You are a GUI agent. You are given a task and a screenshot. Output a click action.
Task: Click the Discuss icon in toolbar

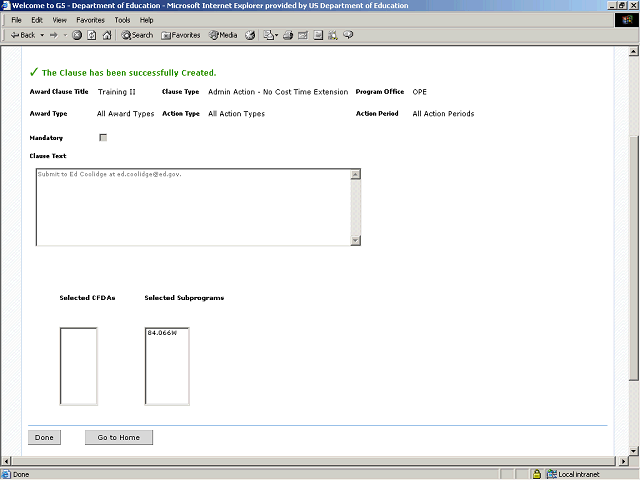click(x=318, y=35)
